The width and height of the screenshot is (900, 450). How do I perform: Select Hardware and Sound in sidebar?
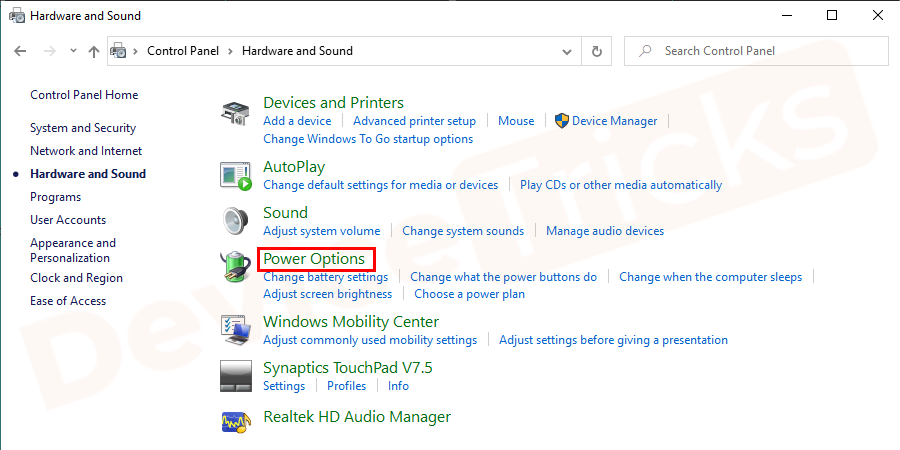[x=88, y=174]
